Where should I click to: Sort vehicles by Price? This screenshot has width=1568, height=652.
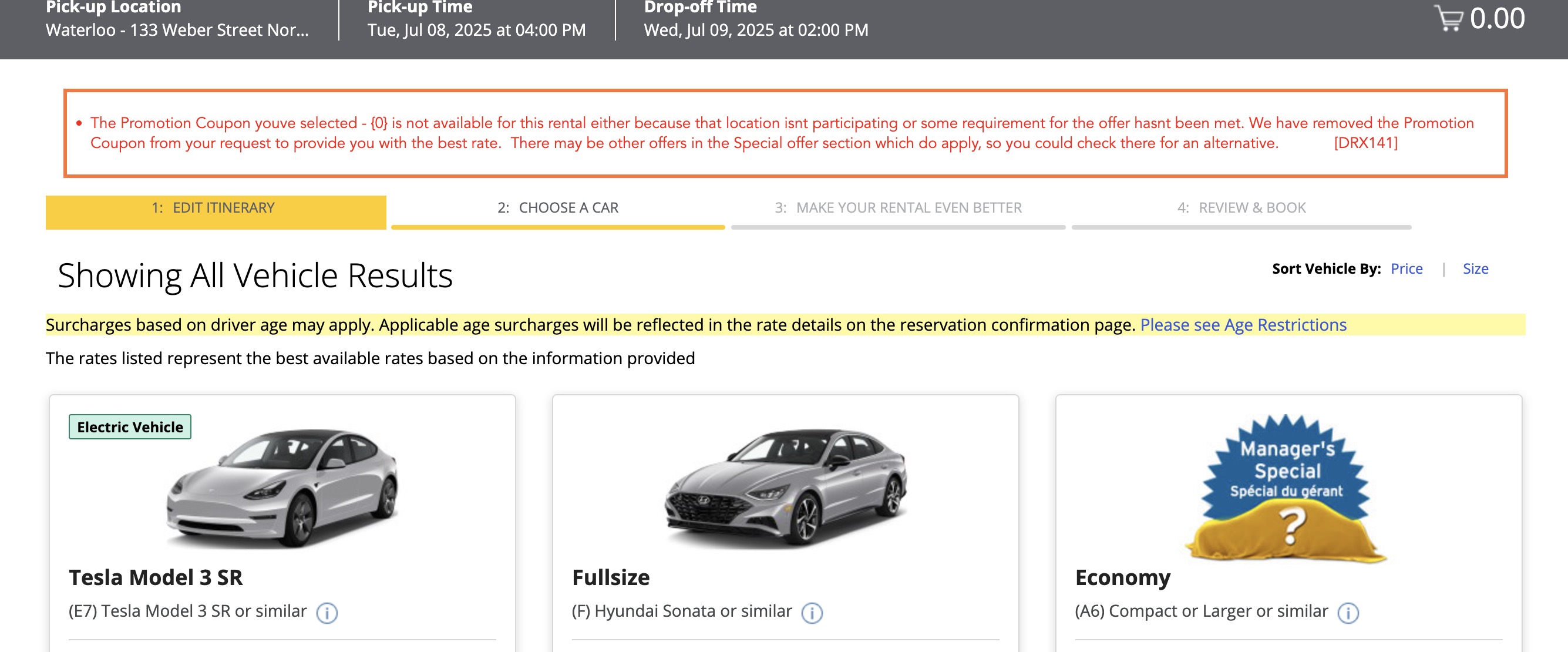[x=1406, y=268]
